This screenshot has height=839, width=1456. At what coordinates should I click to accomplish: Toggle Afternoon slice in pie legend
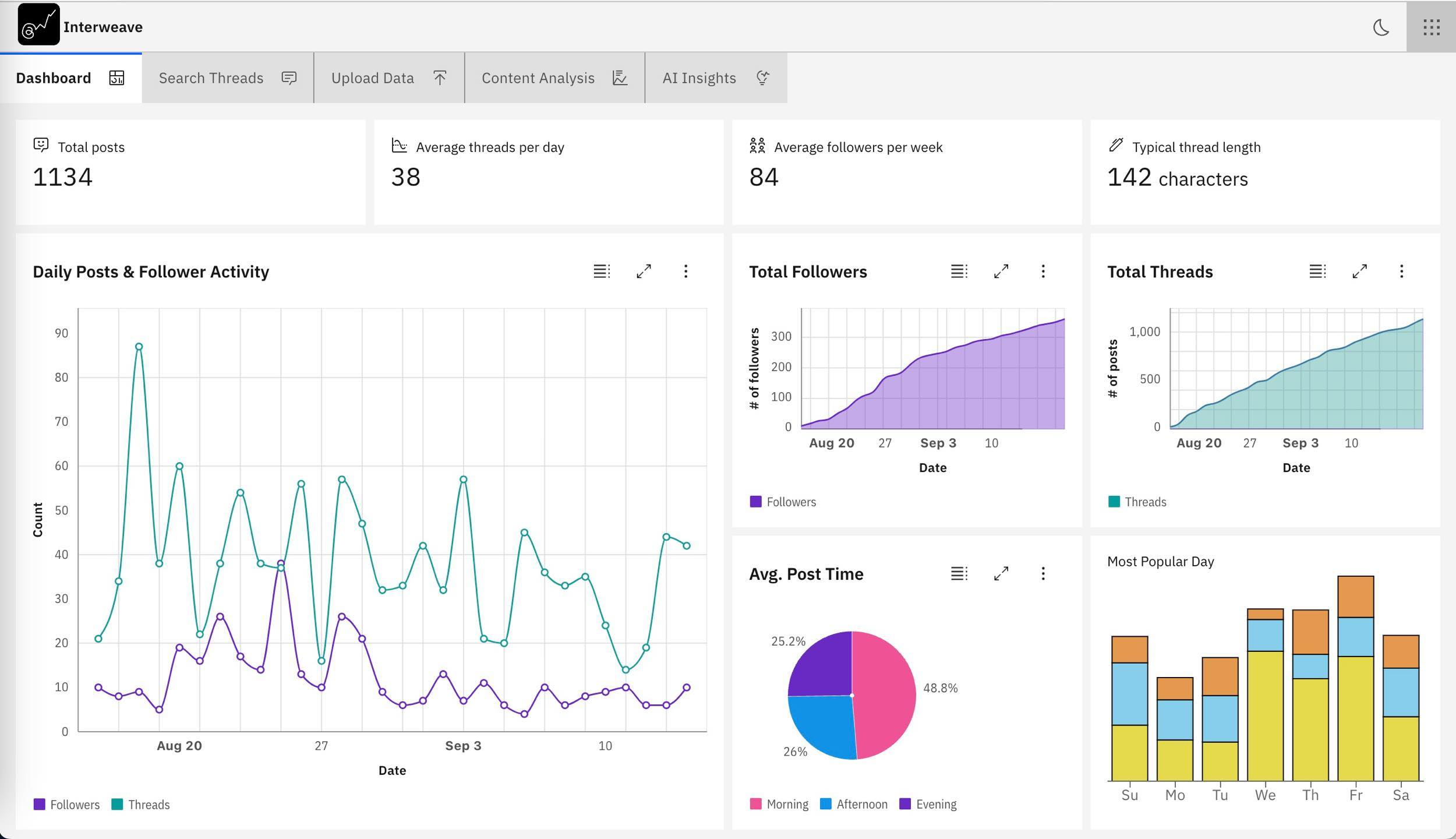click(x=854, y=805)
